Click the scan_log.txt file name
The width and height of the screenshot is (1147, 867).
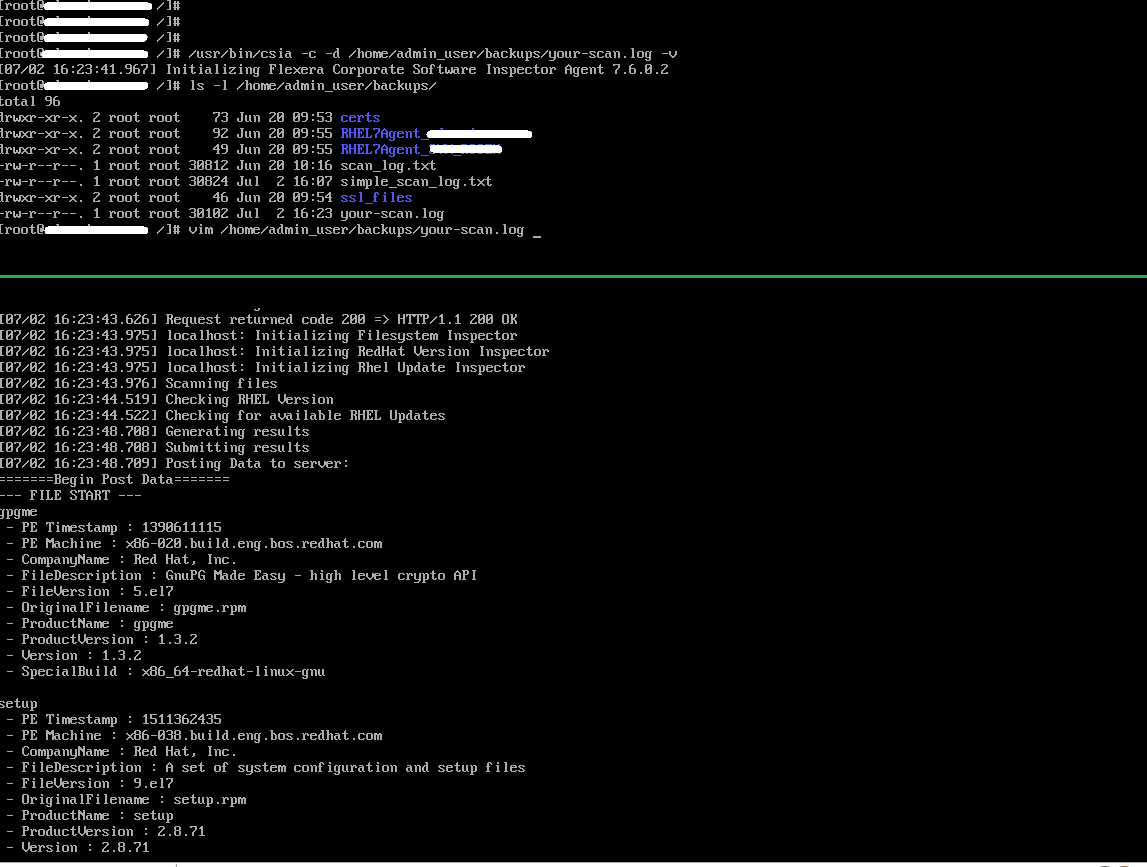(x=391, y=165)
